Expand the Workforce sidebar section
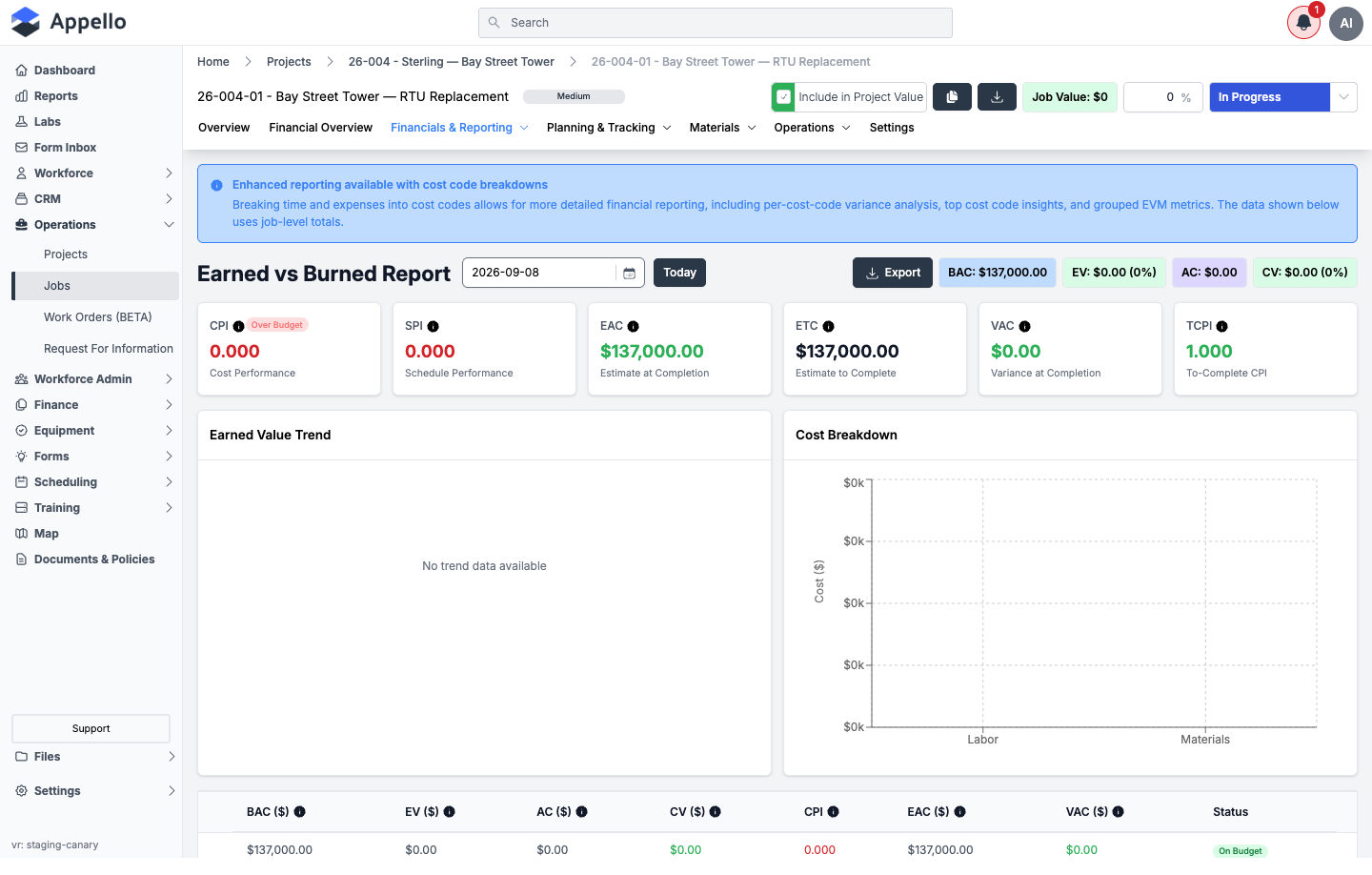 pos(95,173)
